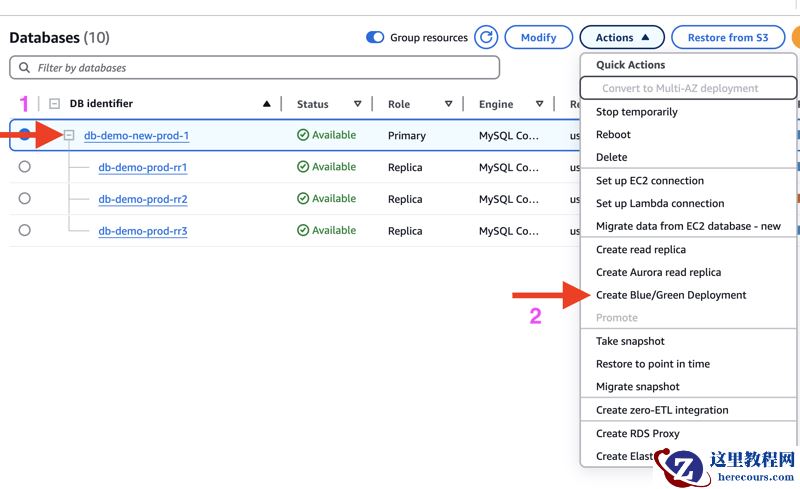
Task: Click Replica role of db-demo-prod-rr3
Action: coord(405,231)
